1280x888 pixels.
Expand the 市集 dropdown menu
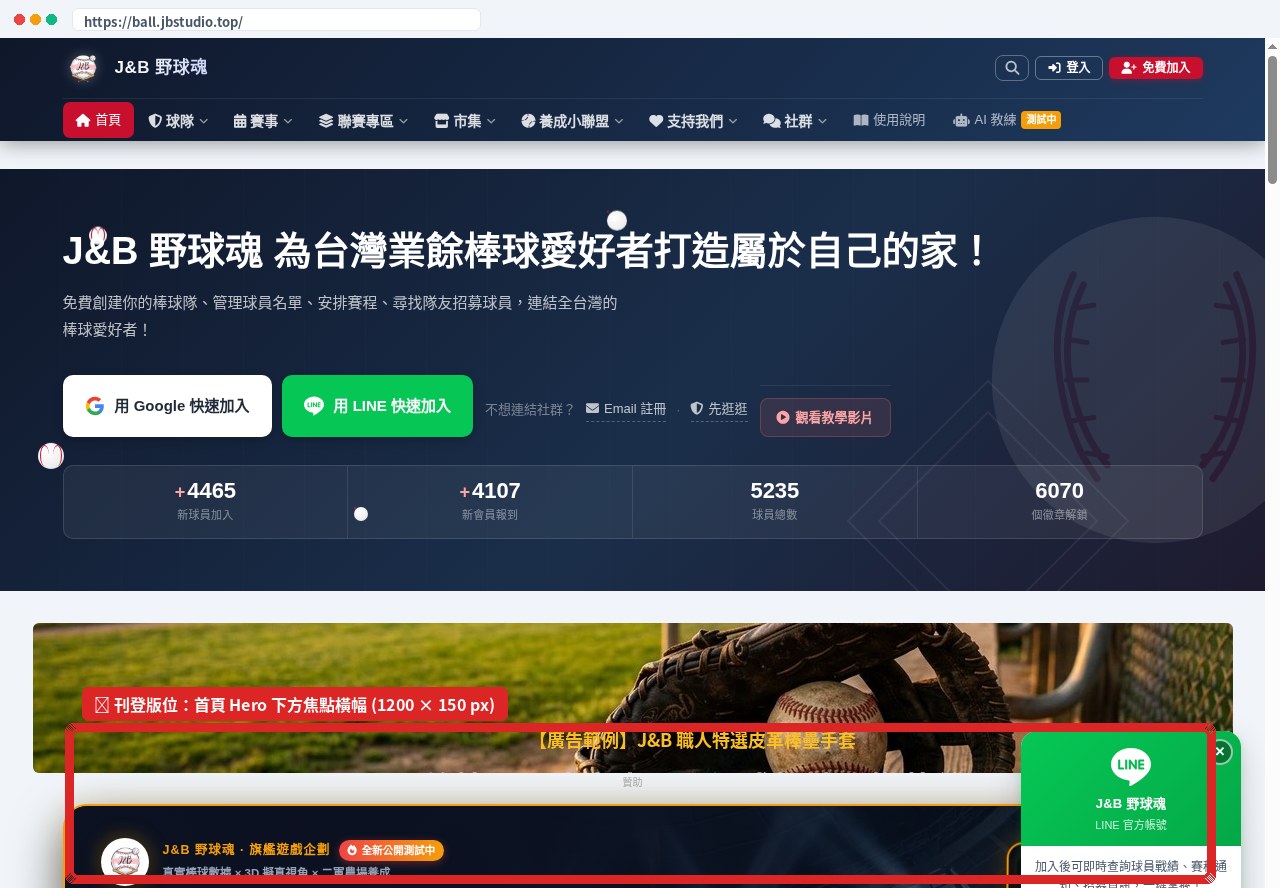click(465, 121)
